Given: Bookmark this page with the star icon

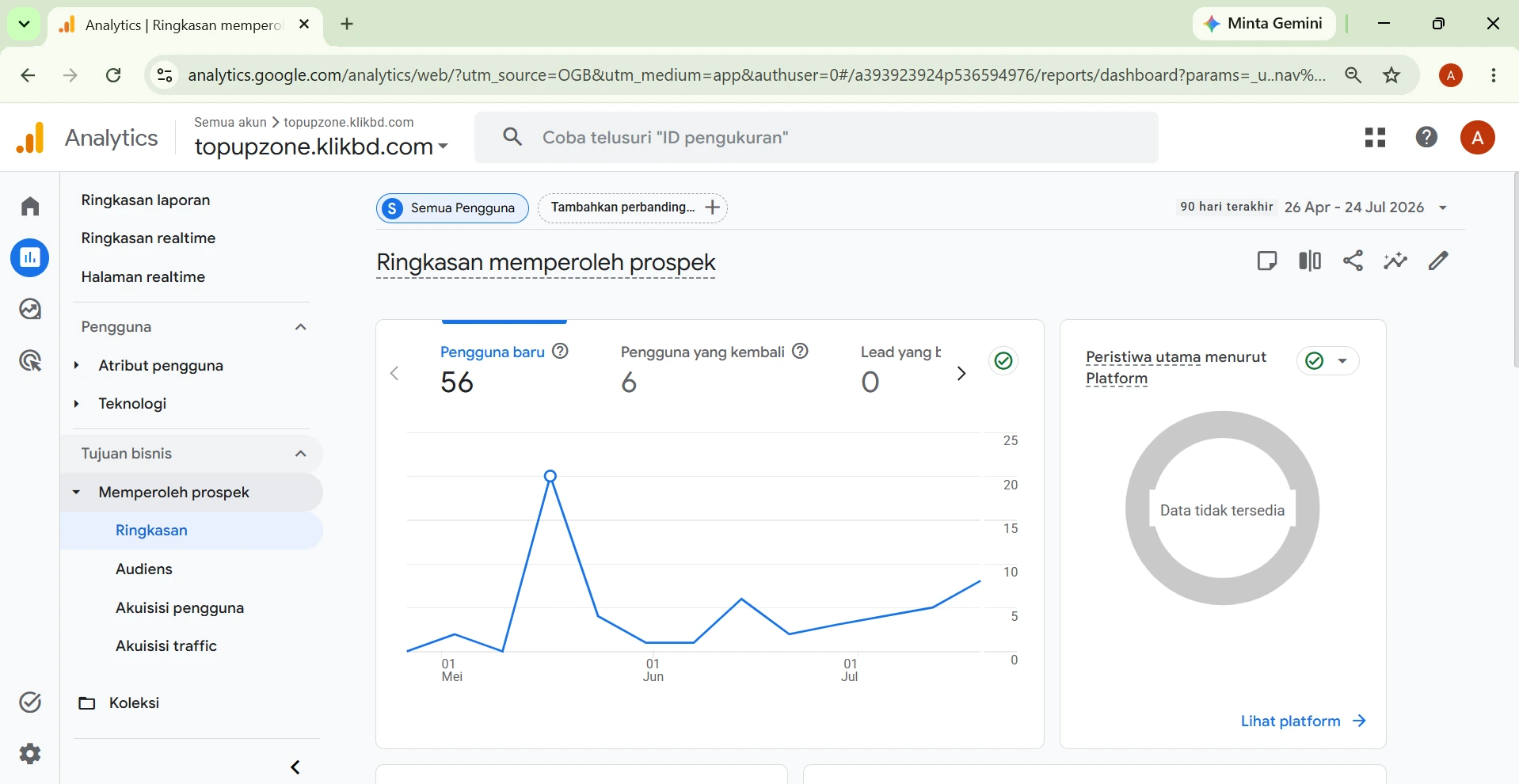Looking at the screenshot, I should (x=1391, y=75).
